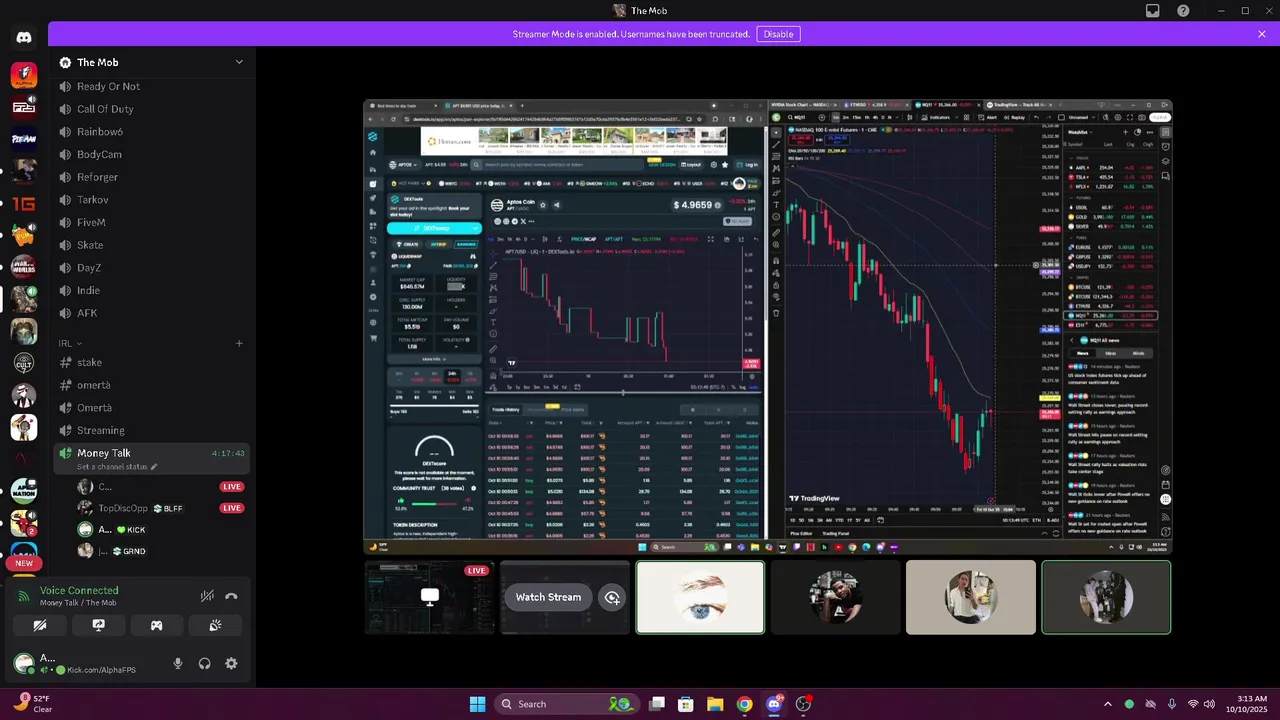Create a channel in the IRL category
Viewport: 1280px width, 720px height.
tap(239, 343)
